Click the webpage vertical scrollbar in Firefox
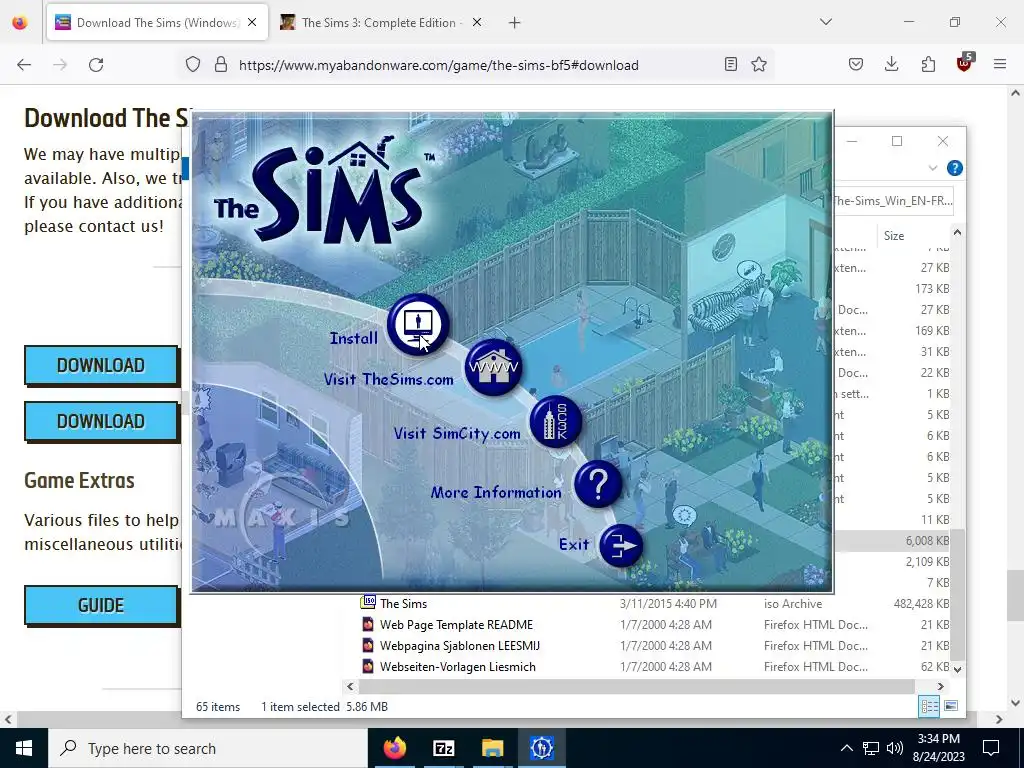This screenshot has width=1024, height=768. pos(1015,595)
